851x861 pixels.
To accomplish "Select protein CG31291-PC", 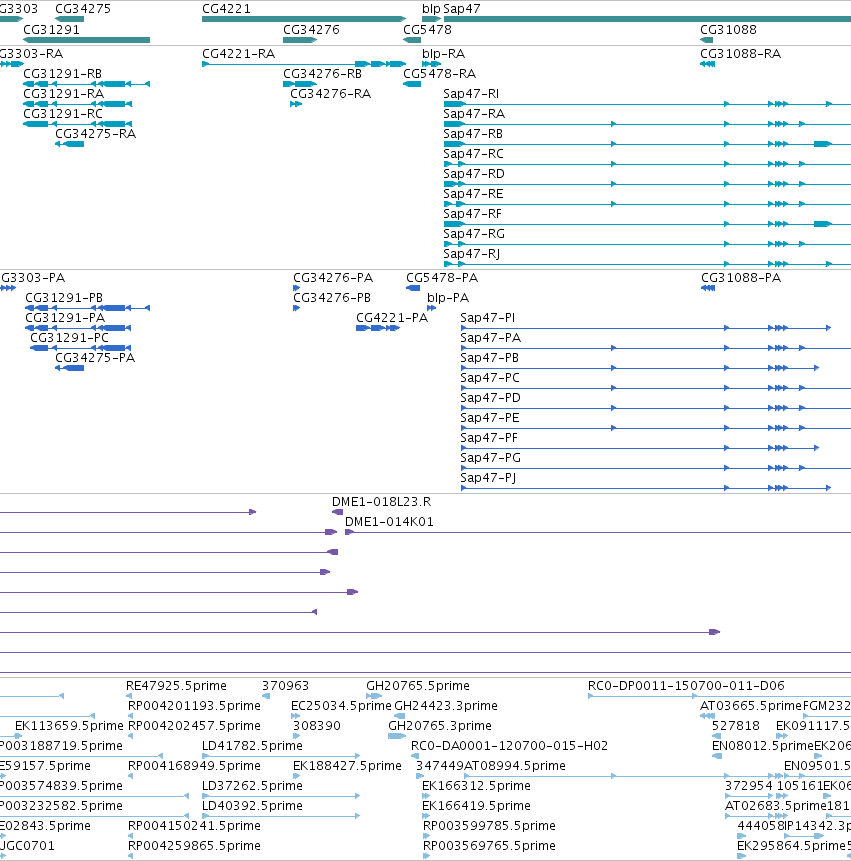I will pyautogui.click(x=81, y=348).
